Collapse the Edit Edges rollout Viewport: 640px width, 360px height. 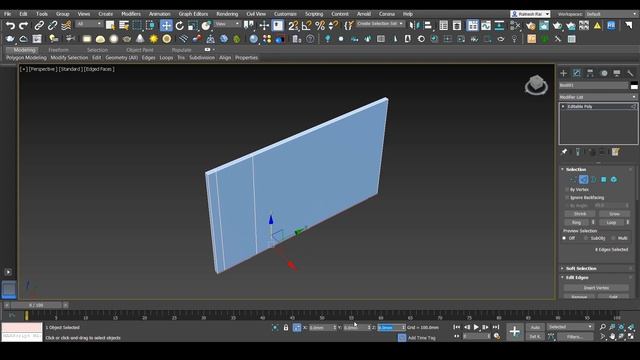click(x=576, y=278)
